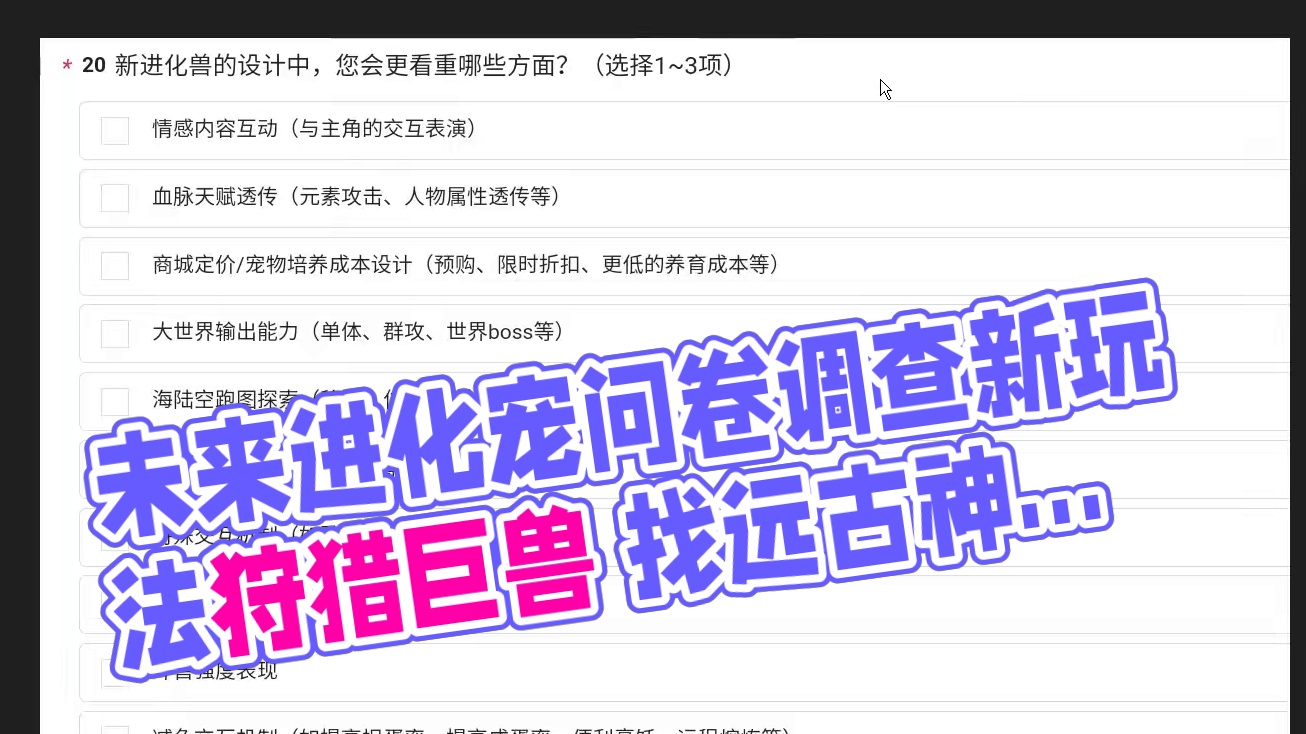Check the 血脉天赋透传 checkbox
Image resolution: width=1306 pixels, height=734 pixels.
click(115, 198)
